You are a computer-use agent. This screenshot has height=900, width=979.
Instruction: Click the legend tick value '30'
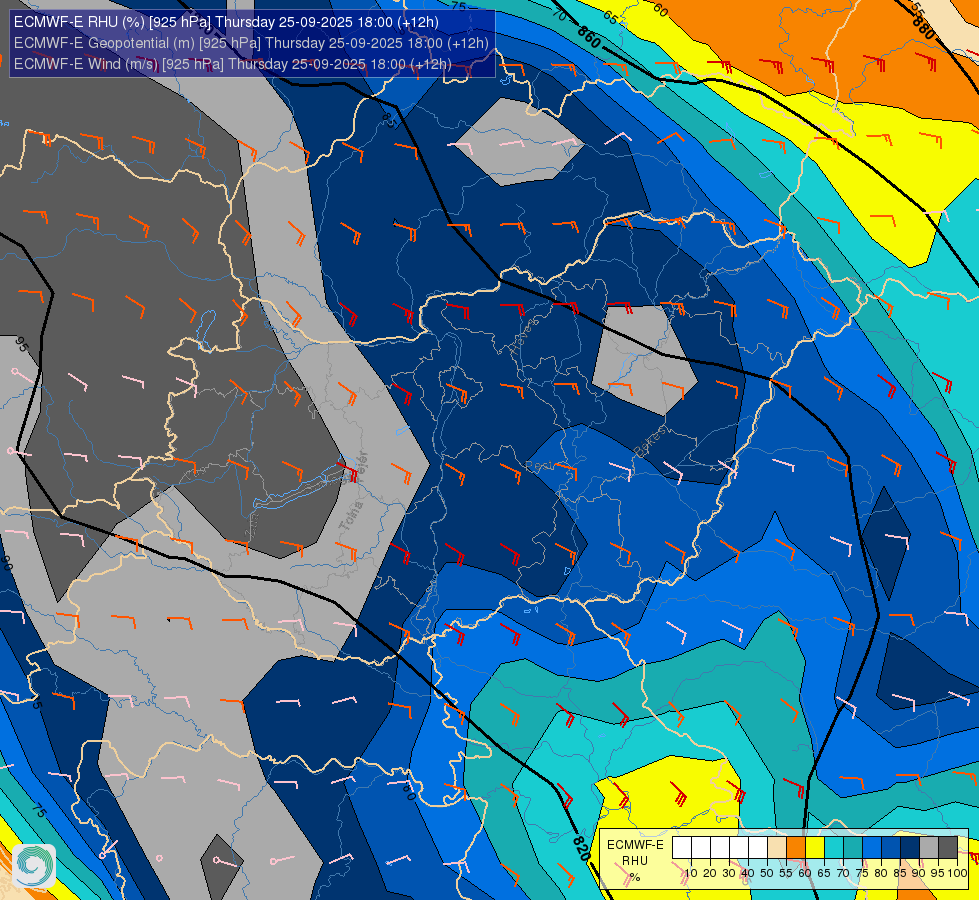click(729, 873)
